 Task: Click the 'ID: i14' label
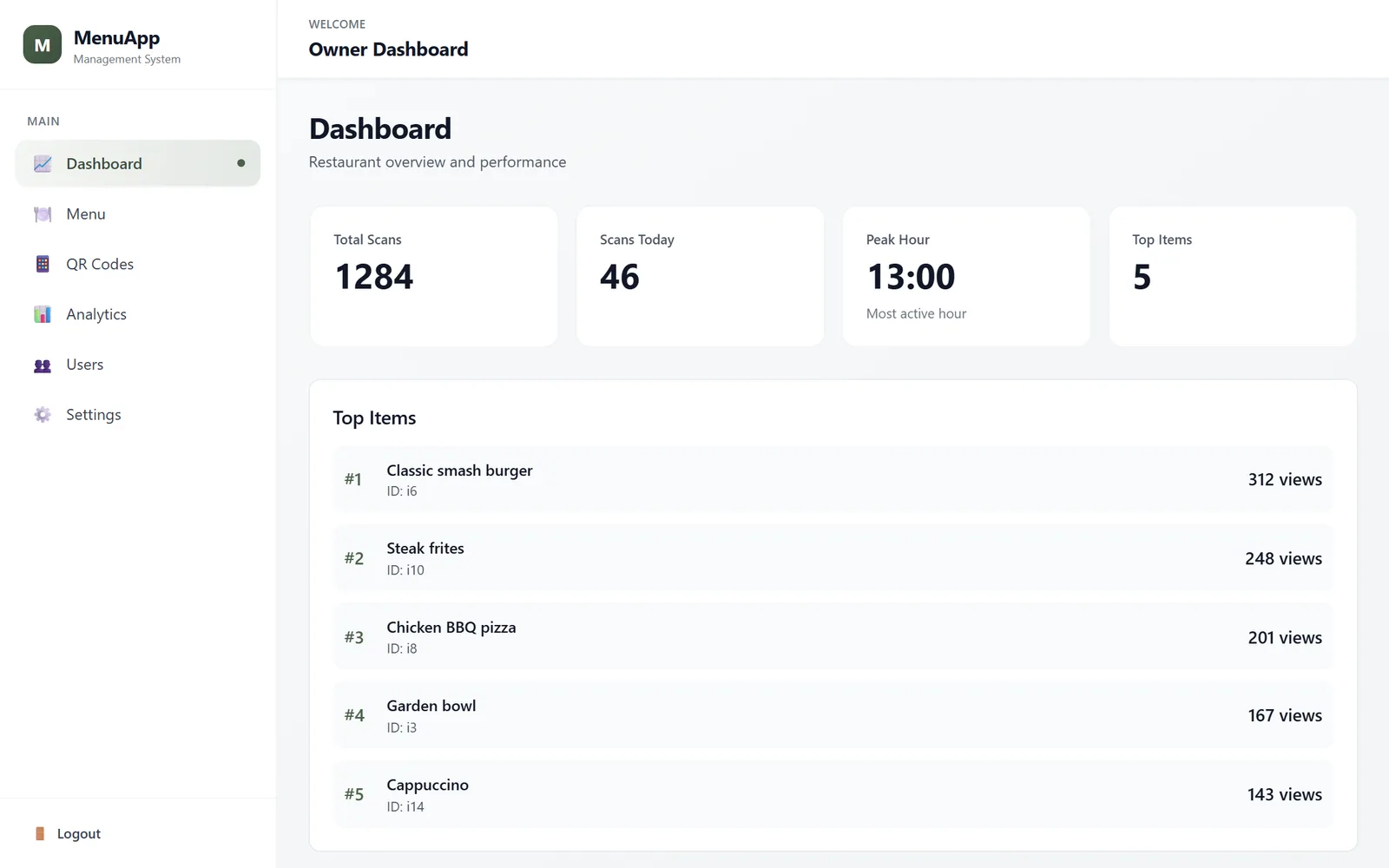405,806
